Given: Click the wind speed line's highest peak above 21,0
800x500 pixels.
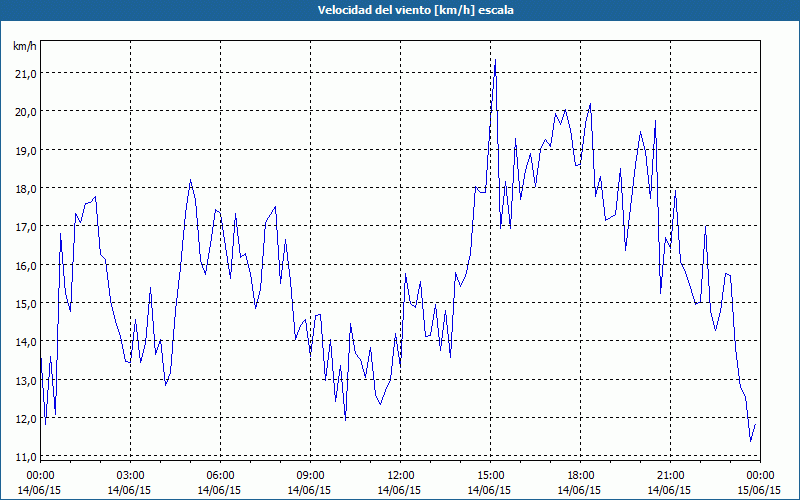Looking at the screenshot, I should point(495,60).
